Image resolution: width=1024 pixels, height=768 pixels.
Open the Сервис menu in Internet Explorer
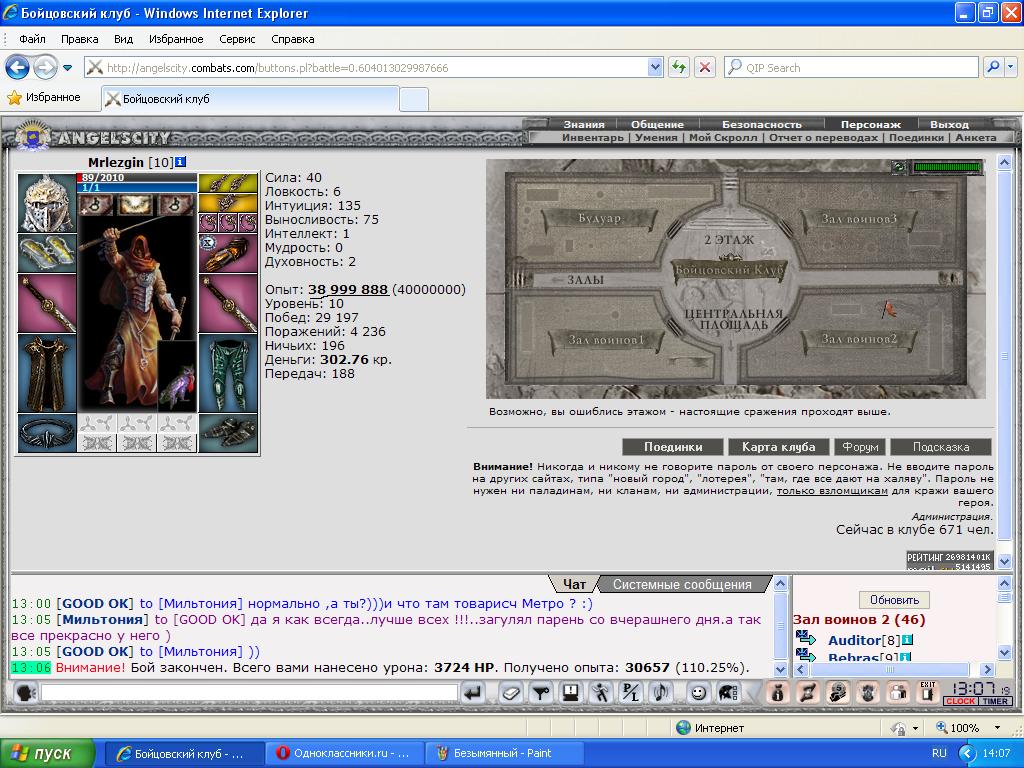237,39
